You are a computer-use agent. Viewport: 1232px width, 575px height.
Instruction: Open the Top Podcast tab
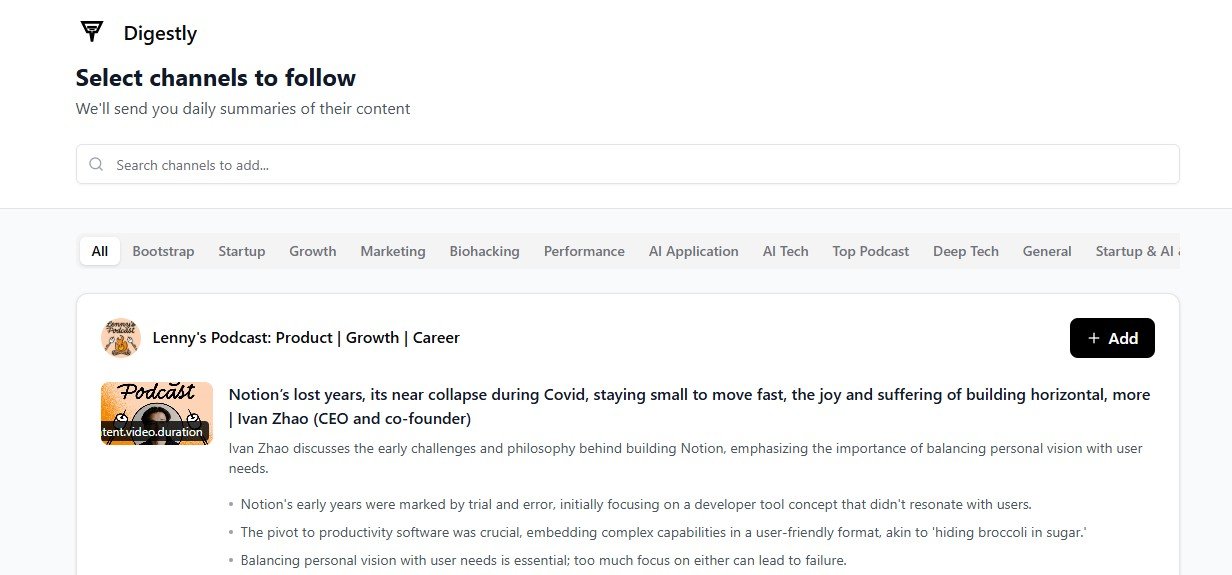click(x=871, y=251)
